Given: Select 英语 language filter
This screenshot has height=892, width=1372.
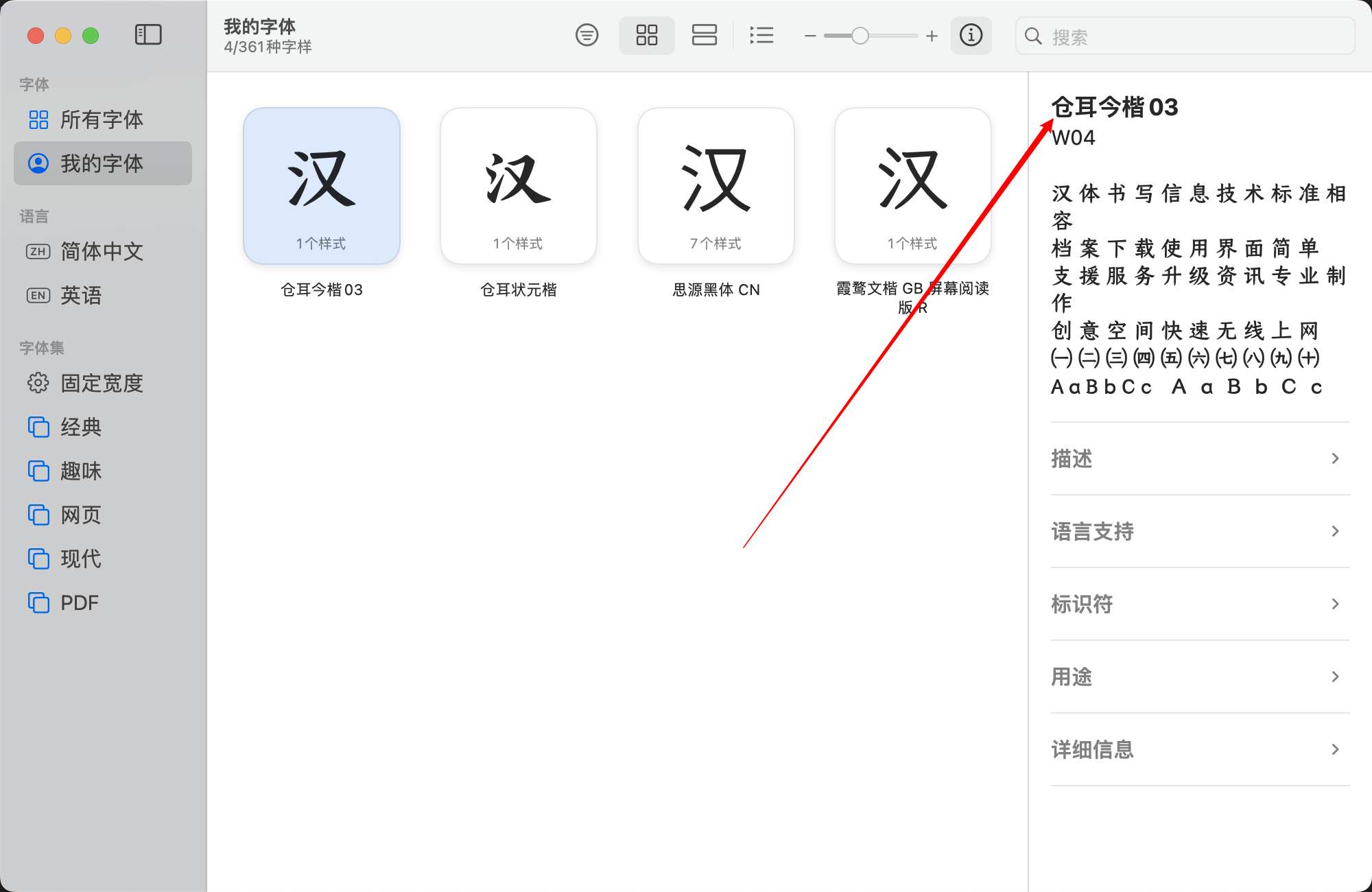Looking at the screenshot, I should 103,295.
